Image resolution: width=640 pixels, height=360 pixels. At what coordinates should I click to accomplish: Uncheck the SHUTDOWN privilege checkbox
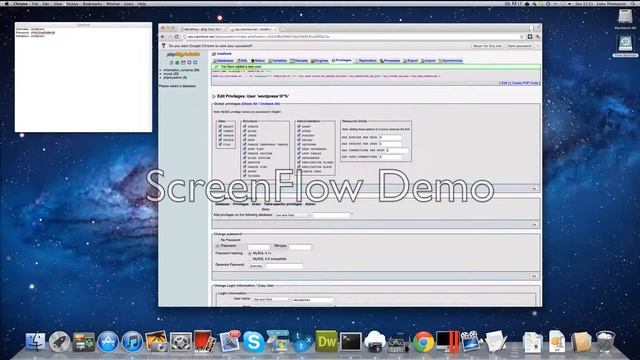click(299, 144)
